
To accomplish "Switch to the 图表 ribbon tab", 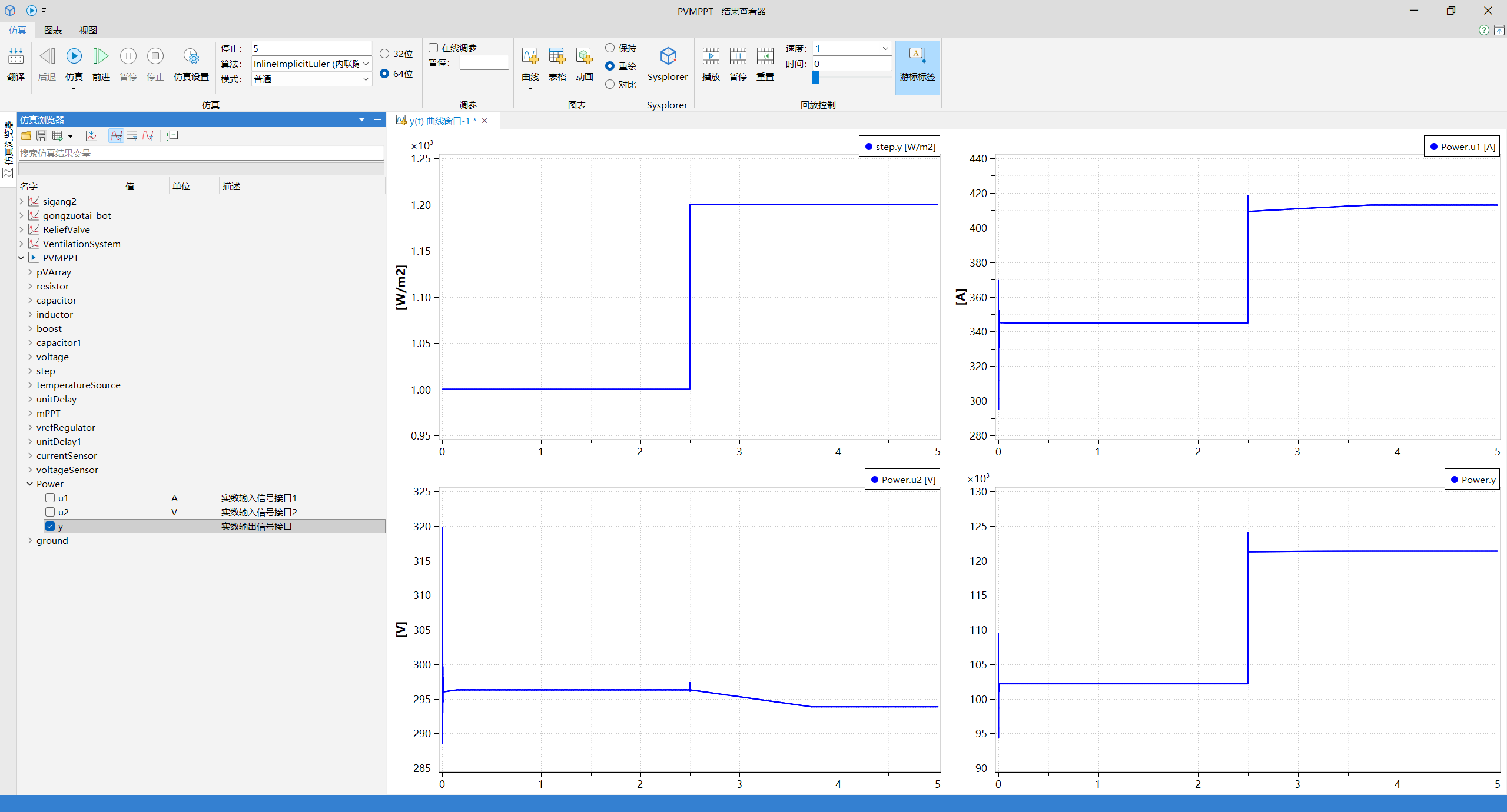I will [52, 30].
